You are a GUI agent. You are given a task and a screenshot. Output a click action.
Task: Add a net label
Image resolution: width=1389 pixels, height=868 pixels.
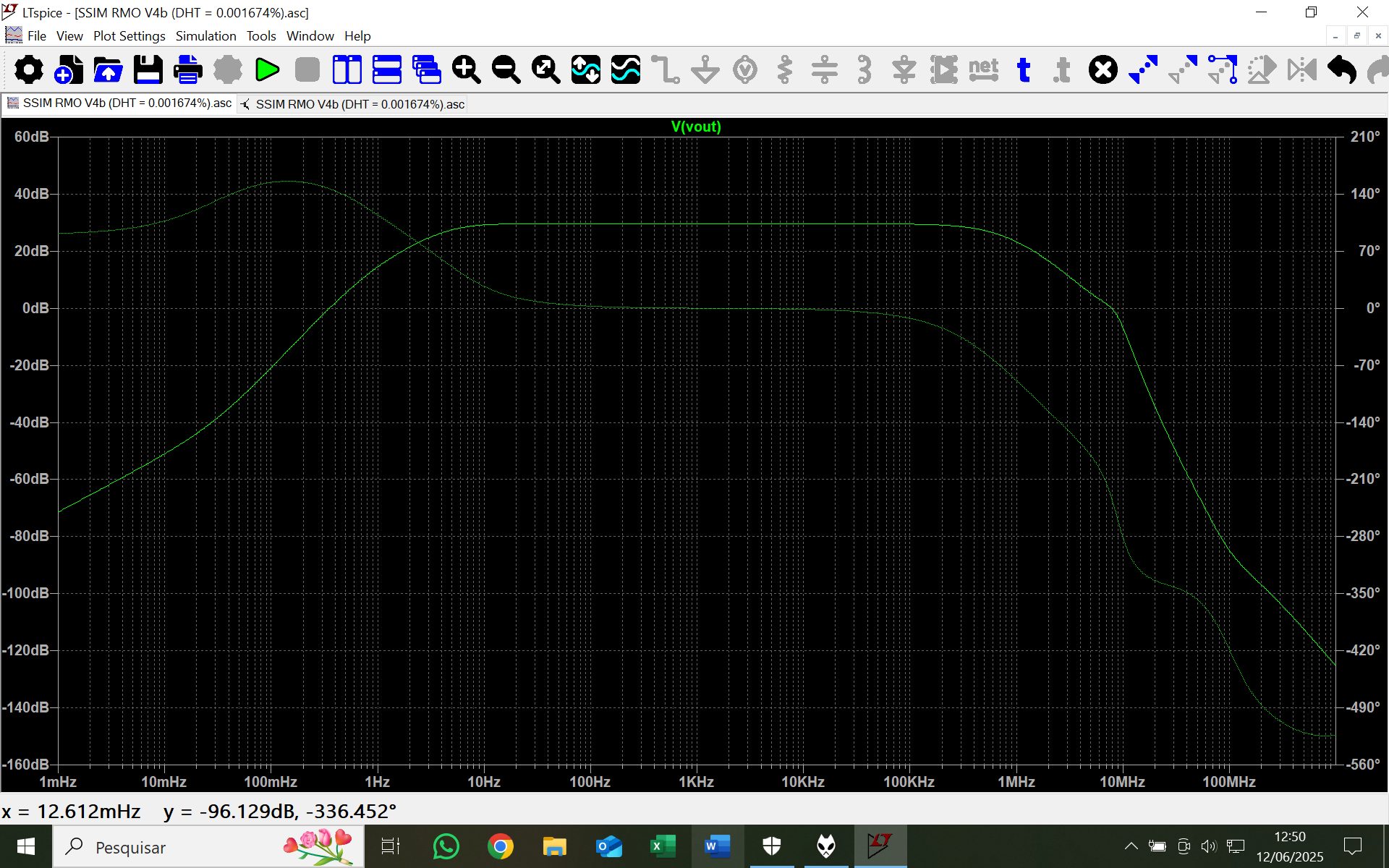[x=984, y=70]
